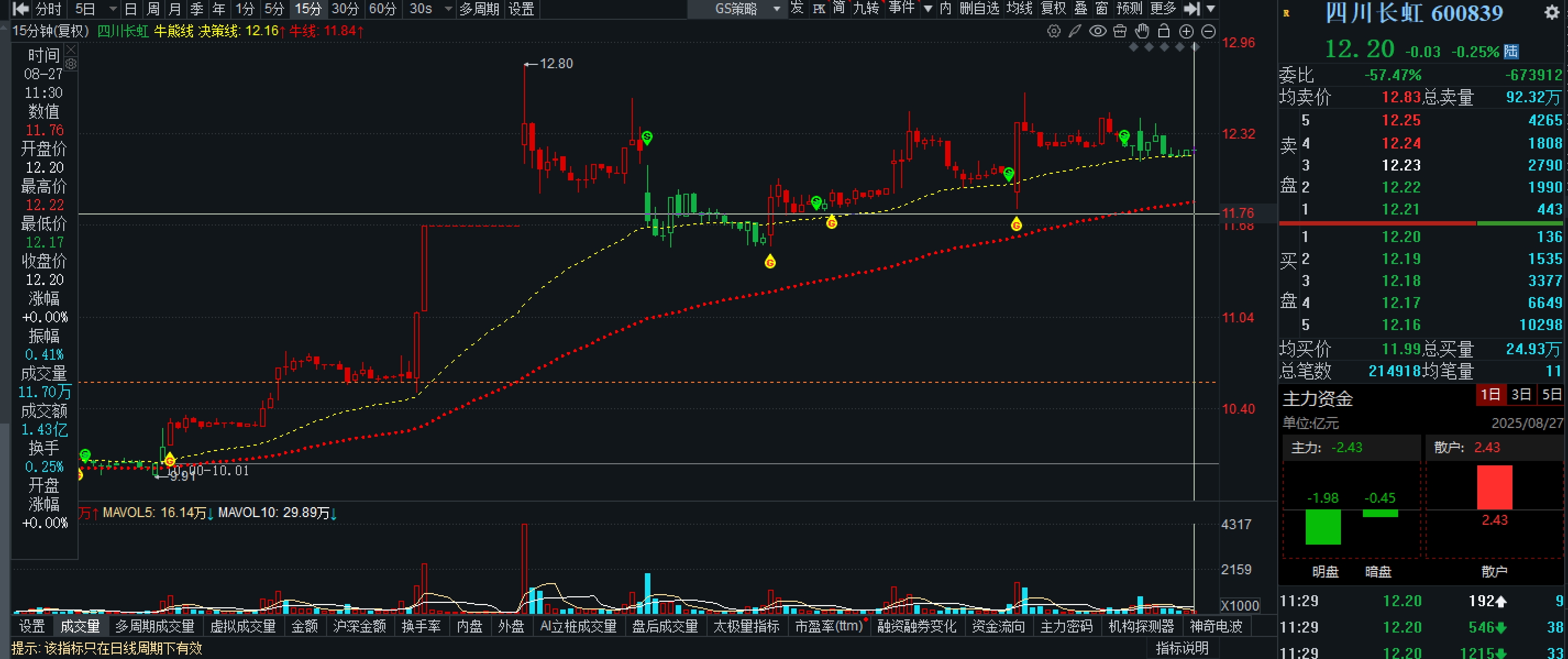The width and height of the screenshot is (1568, 659).
Task: Select 神奇电波 indicator tab
Action: click(1216, 626)
